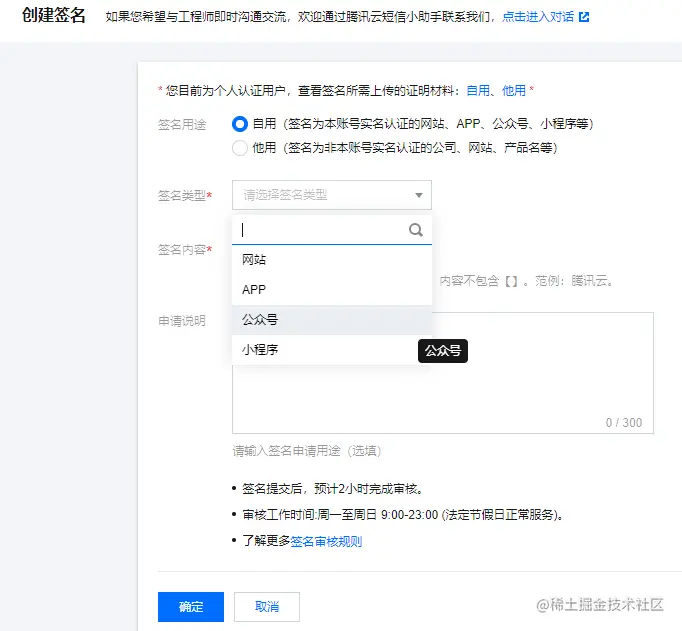Screen dimensions: 682x631
Task: Open the 签名审核规则 link
Action: click(326, 542)
